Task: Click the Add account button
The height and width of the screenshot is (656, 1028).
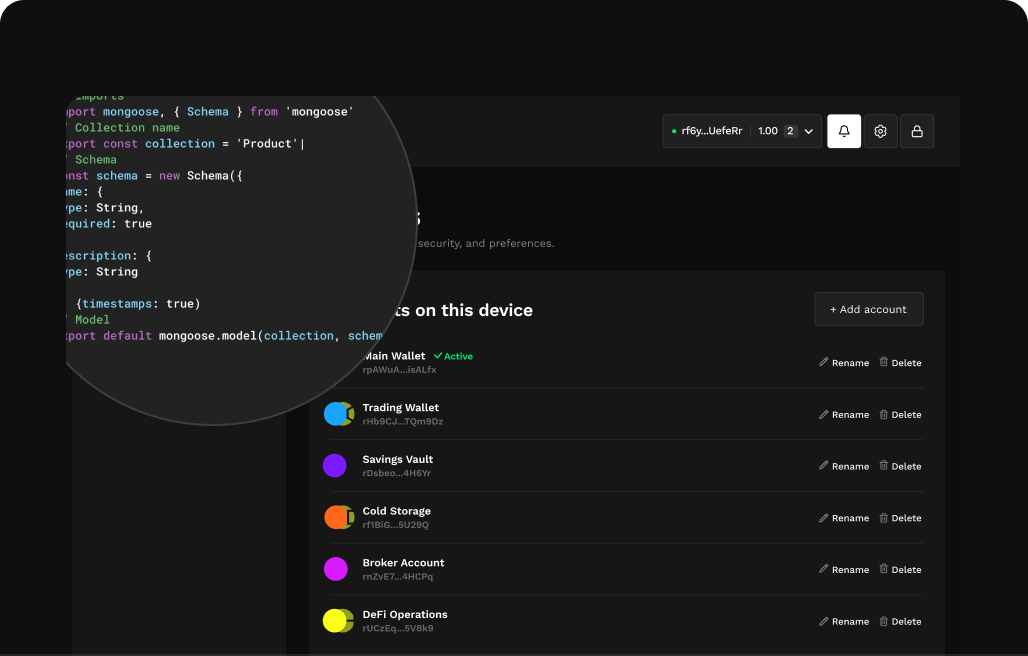Action: pos(869,309)
